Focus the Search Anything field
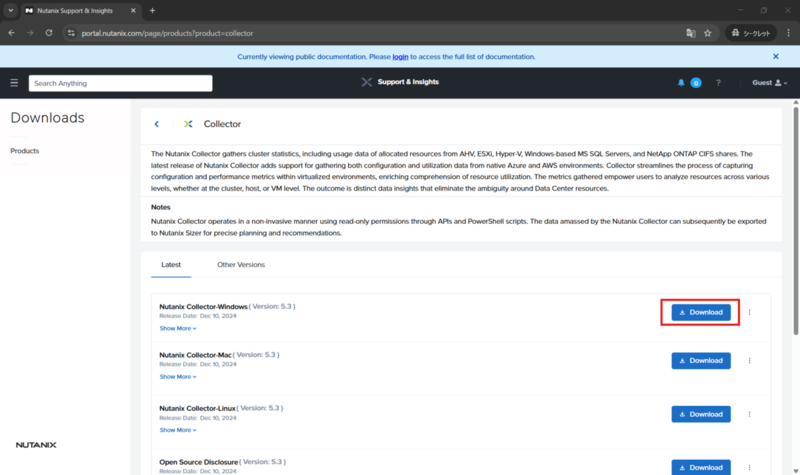Viewport: 800px width, 475px height. click(120, 83)
